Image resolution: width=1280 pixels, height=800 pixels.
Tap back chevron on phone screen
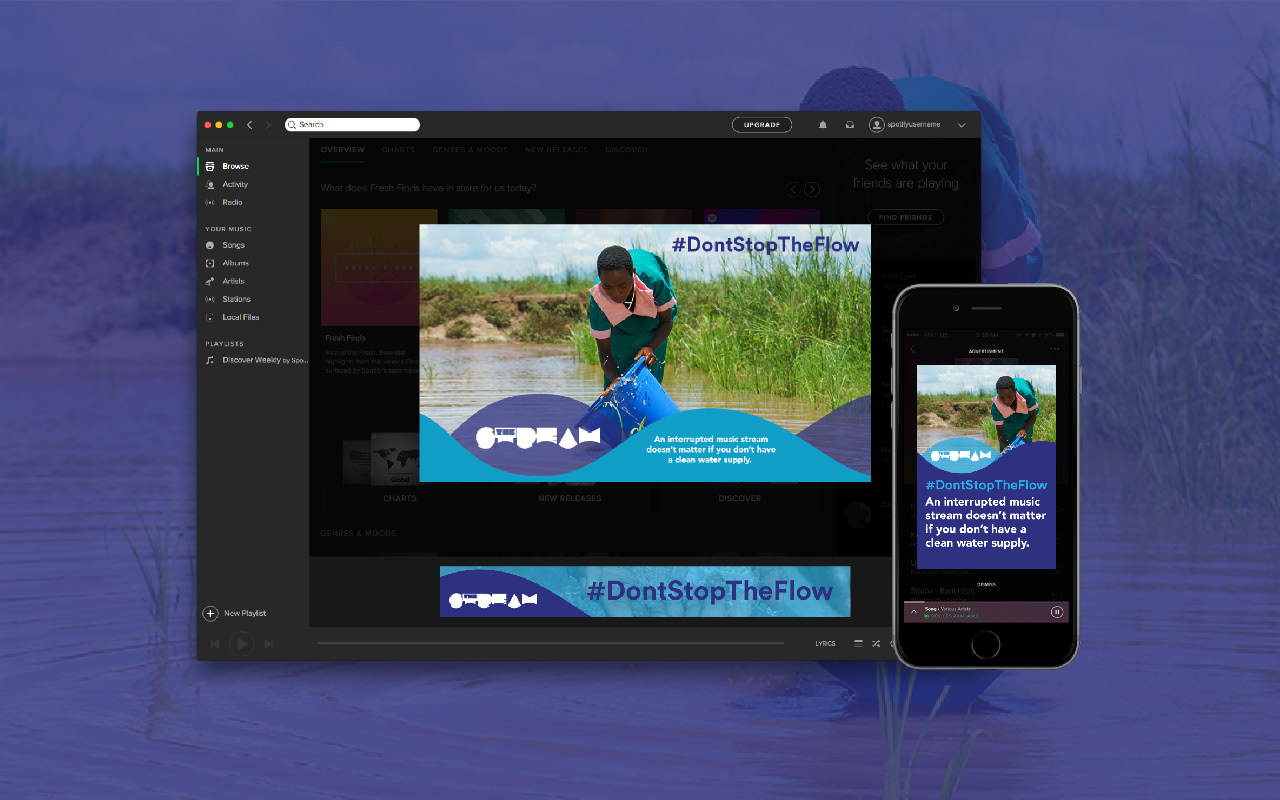[912, 349]
